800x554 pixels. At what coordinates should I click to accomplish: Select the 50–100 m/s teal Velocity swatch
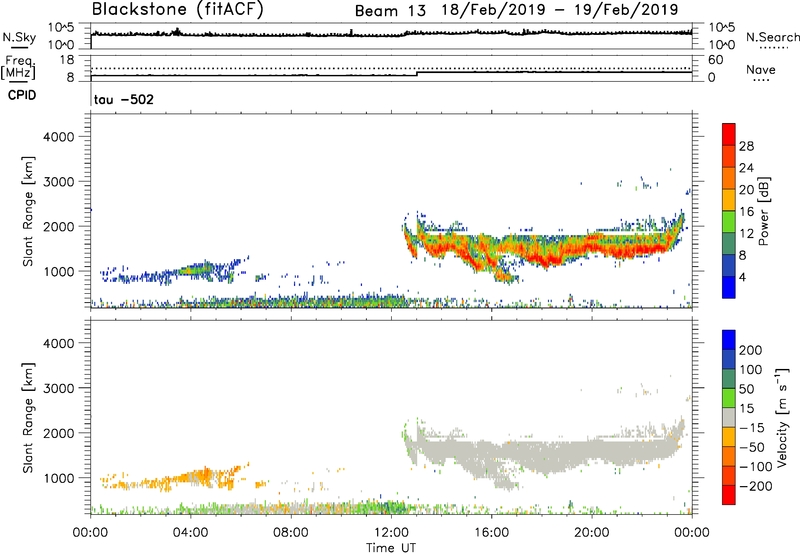[x=729, y=379]
